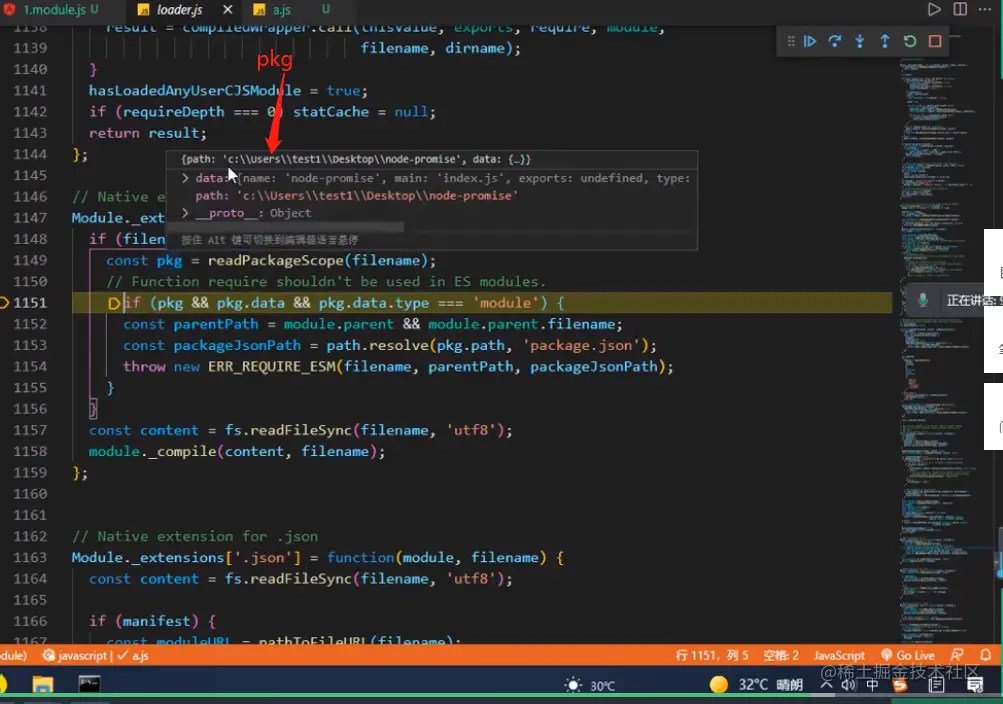The width and height of the screenshot is (1003, 704).
Task: Open the editor More Actions menu
Action: click(985, 9)
